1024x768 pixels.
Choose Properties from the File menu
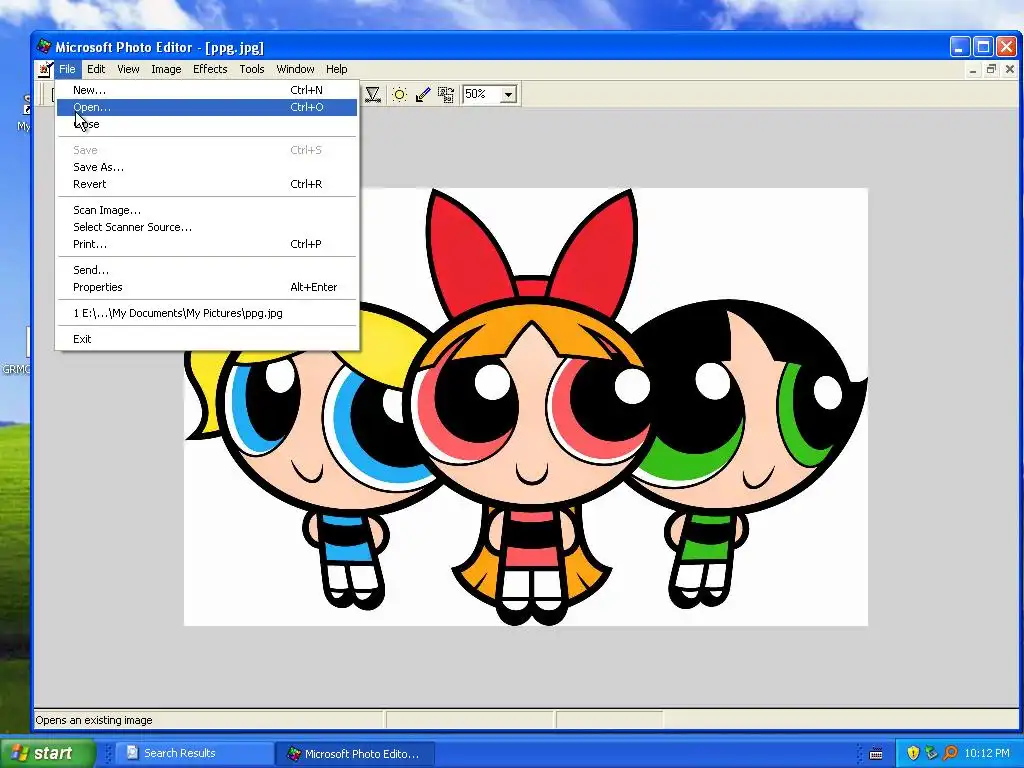coord(207,287)
